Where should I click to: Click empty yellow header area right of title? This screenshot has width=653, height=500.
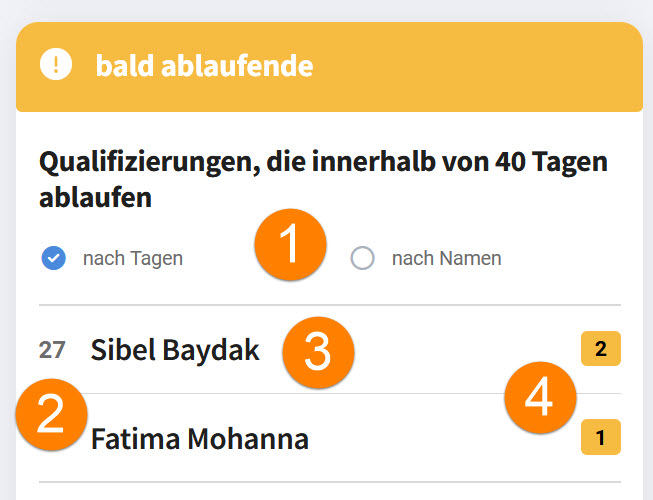(x=480, y=66)
